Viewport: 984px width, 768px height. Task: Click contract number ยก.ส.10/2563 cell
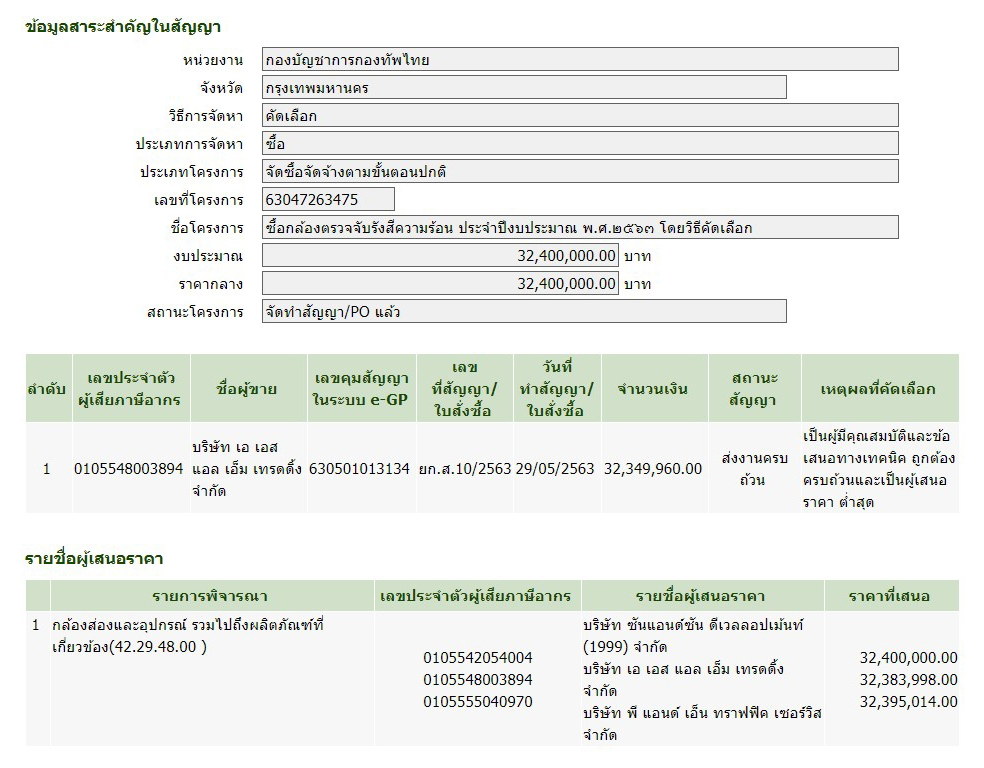pos(464,469)
